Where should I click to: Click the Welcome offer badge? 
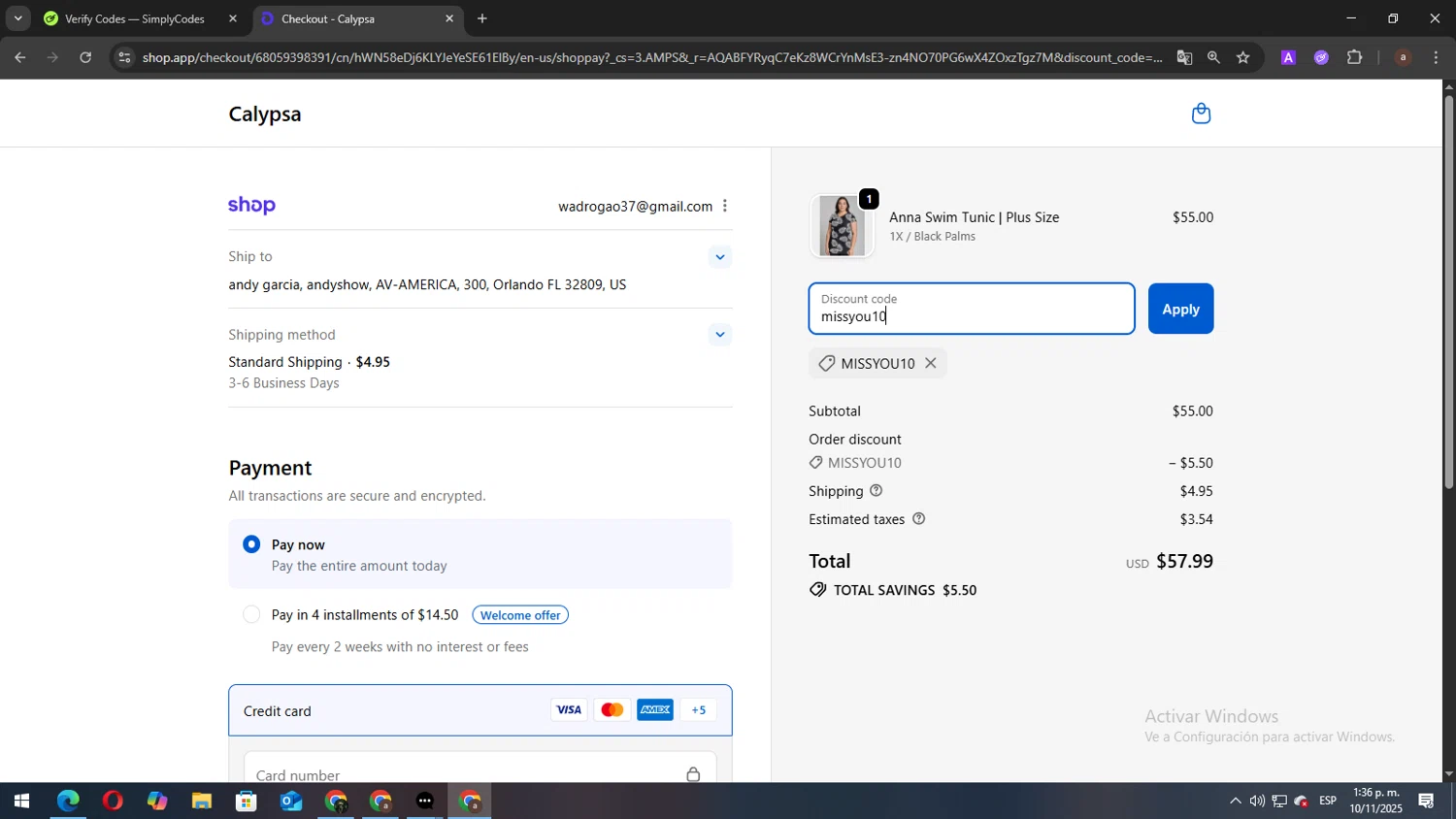point(520,615)
